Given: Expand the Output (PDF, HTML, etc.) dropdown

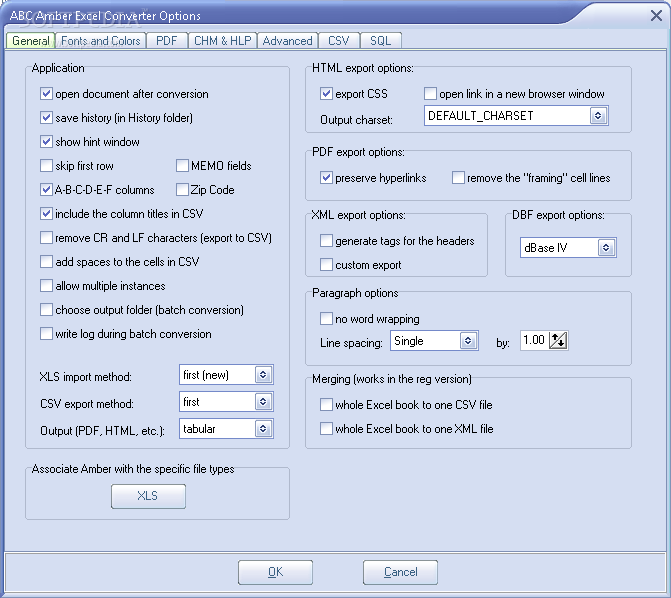Looking at the screenshot, I should coord(226,429).
